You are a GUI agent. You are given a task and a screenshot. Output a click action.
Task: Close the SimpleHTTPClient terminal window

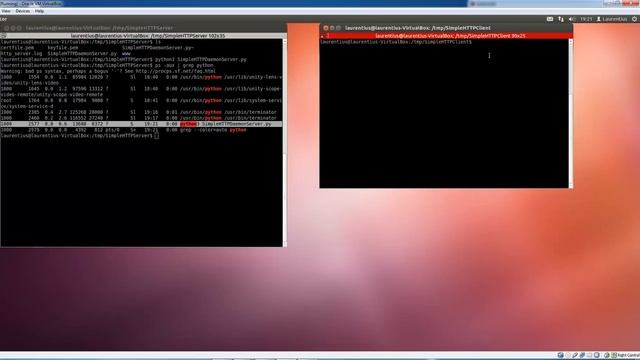point(325,28)
